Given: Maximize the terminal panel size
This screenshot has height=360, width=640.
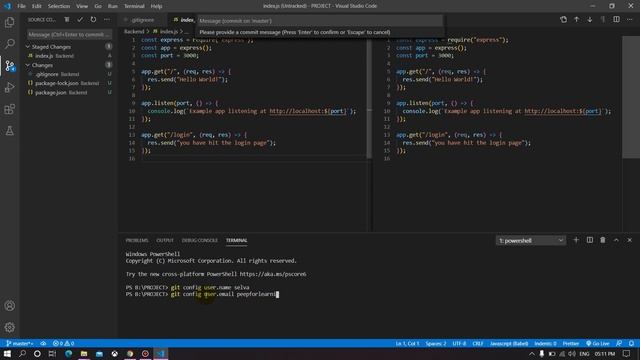Looking at the screenshot, I should 616,240.
